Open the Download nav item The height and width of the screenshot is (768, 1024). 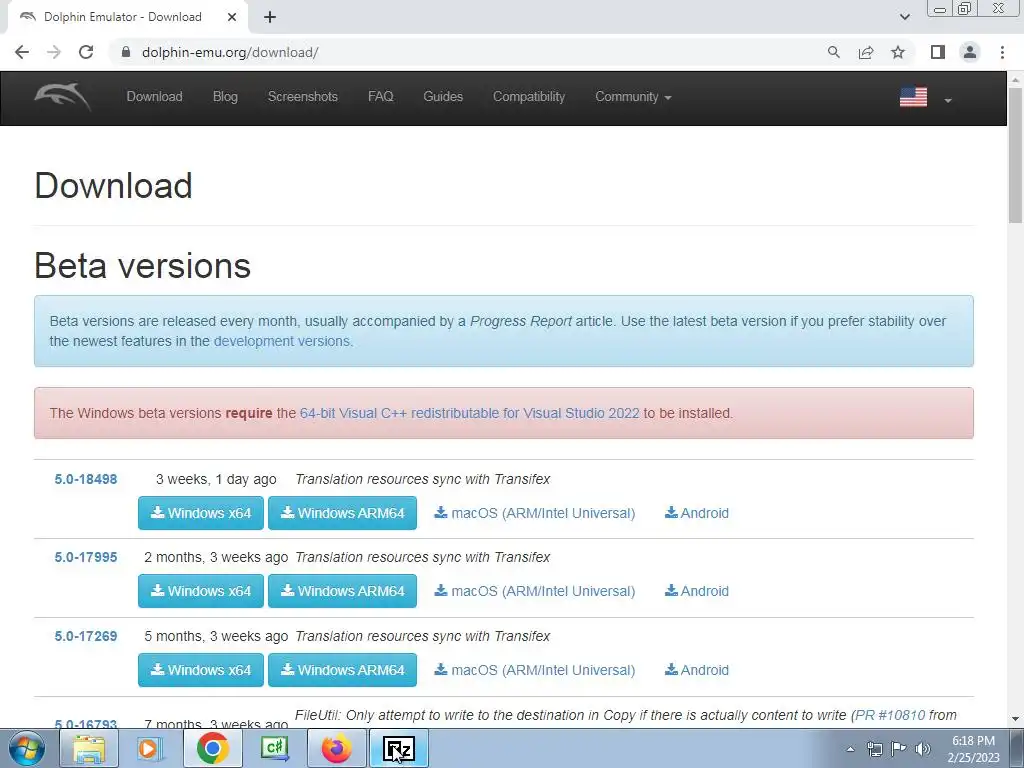pyautogui.click(x=154, y=97)
